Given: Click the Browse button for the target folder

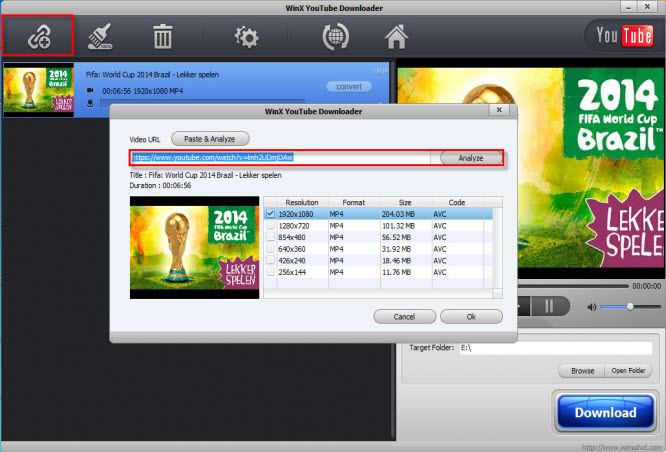Looking at the screenshot, I should 582,370.
